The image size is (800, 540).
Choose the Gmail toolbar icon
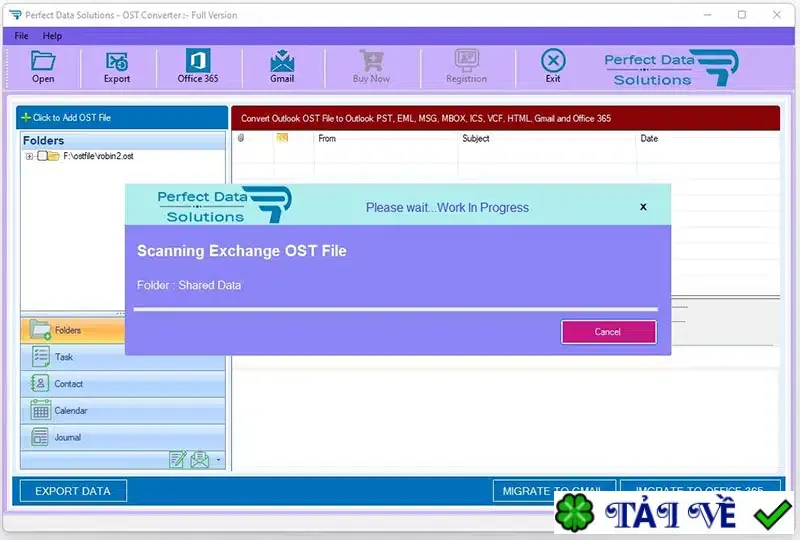282,61
